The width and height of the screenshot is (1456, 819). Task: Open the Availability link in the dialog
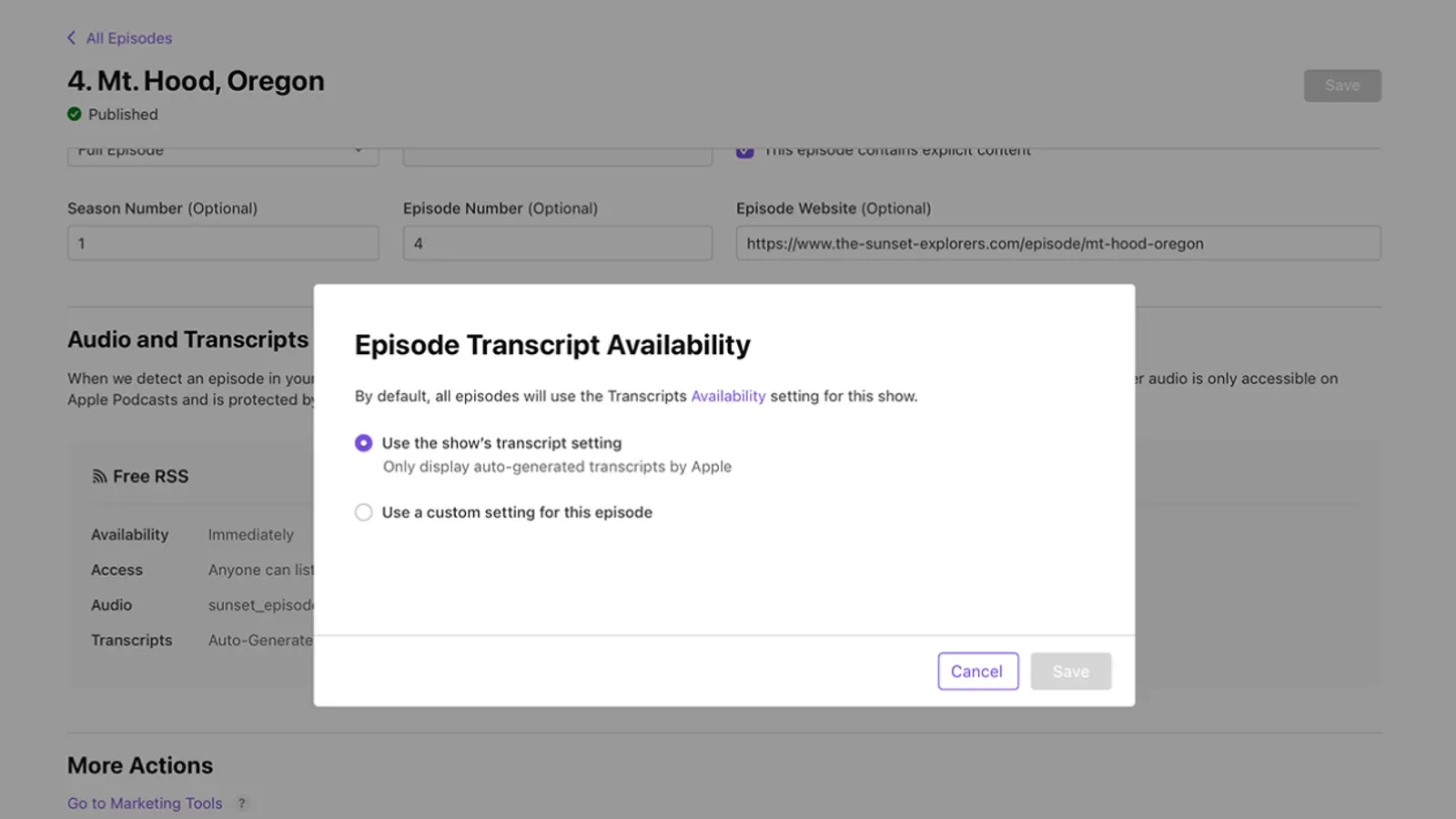pyautogui.click(x=728, y=396)
